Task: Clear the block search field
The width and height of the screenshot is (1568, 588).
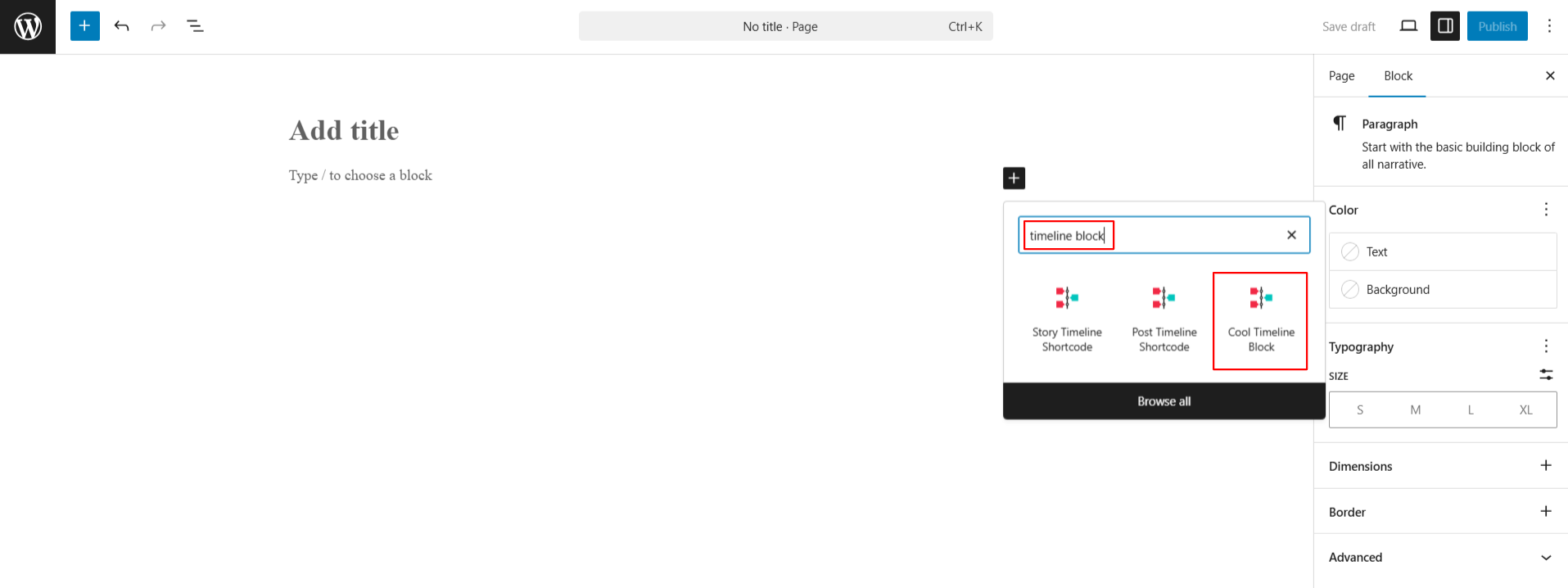Action: (x=1291, y=235)
